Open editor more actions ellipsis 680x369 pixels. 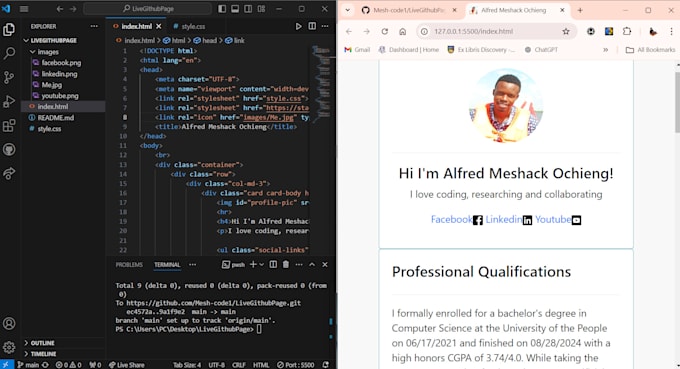[x=325, y=26]
